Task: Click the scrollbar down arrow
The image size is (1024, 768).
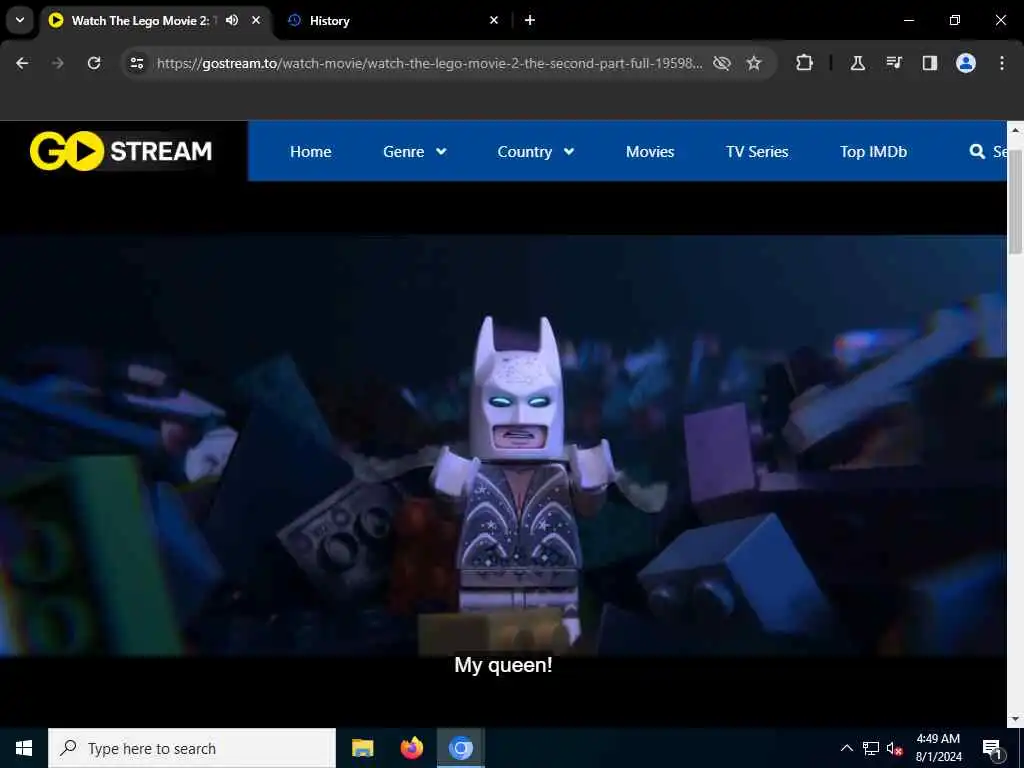Action: pos(1015,719)
